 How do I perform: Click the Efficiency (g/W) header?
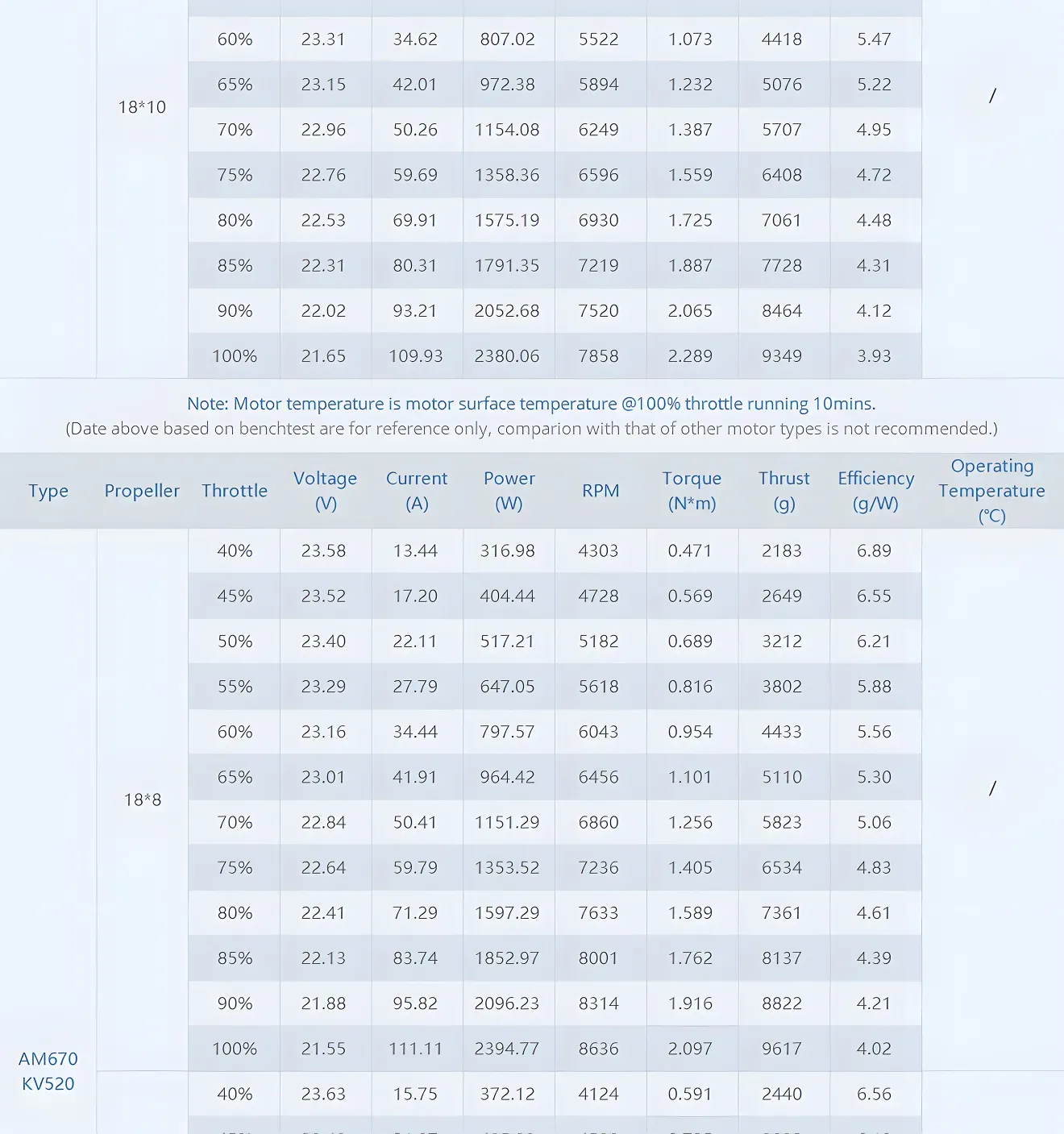click(x=875, y=491)
